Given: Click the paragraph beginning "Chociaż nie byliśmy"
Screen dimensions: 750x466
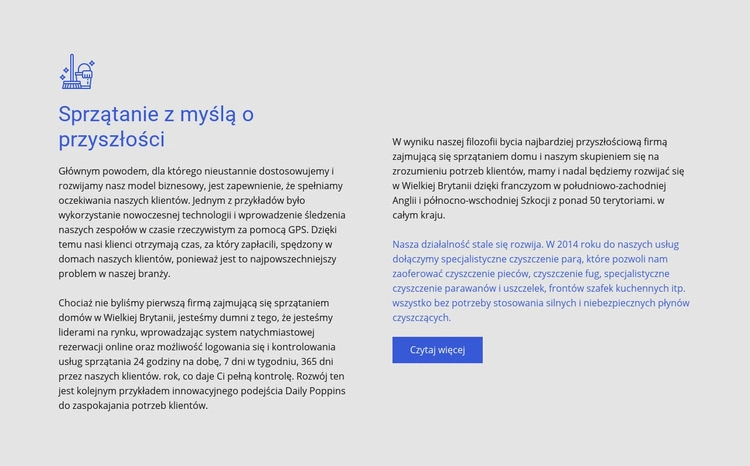Looking at the screenshot, I should point(202,354).
